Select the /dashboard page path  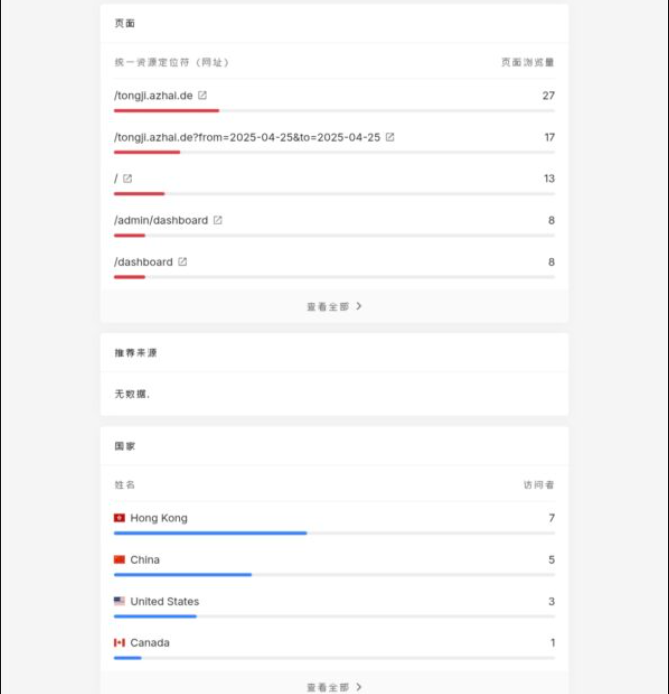[143, 262]
